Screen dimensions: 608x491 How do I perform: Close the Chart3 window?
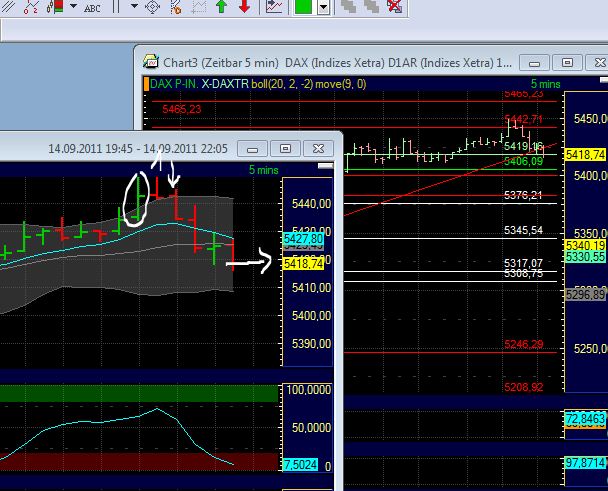[x=598, y=62]
